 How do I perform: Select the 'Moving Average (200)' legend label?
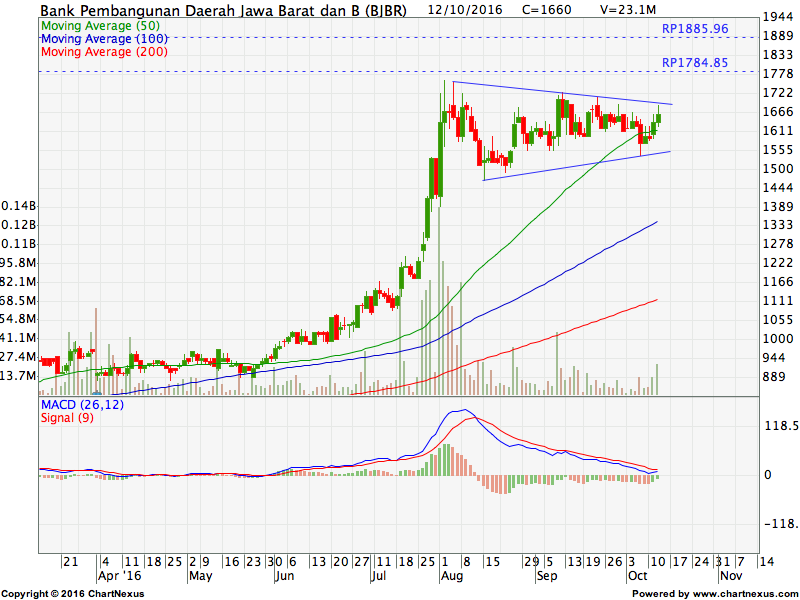point(104,52)
